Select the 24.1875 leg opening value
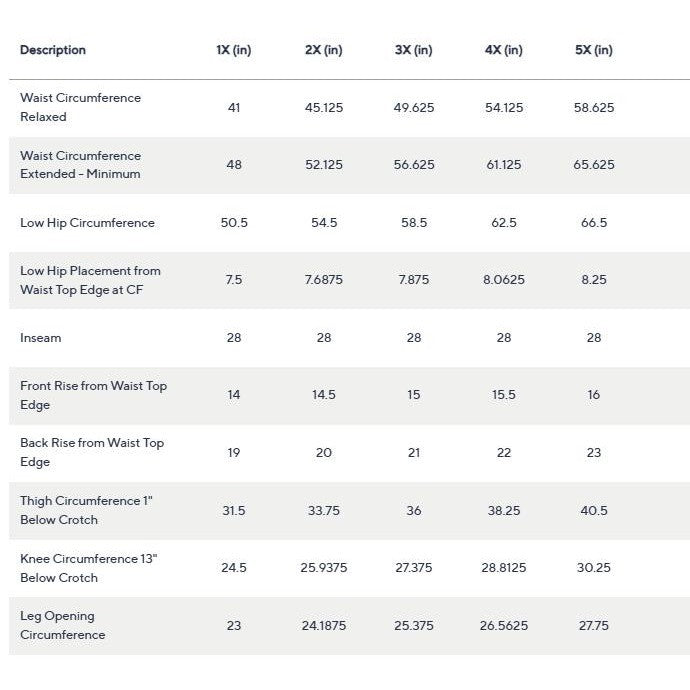 [x=324, y=625]
